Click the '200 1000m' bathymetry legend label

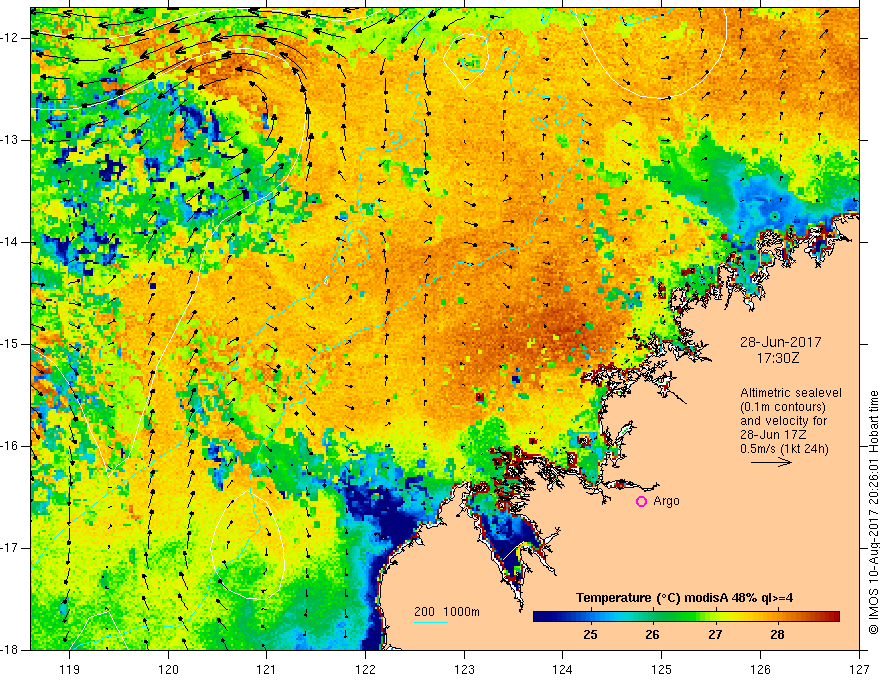(447, 612)
